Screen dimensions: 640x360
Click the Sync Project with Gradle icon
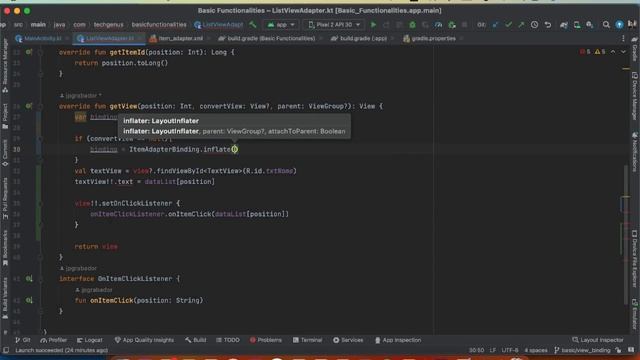tap(564, 25)
